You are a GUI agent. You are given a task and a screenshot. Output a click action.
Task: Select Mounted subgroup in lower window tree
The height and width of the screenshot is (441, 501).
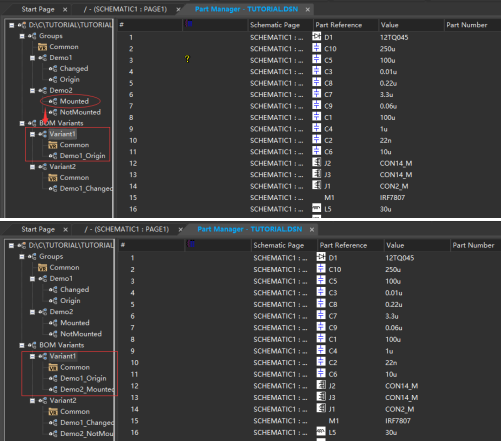tap(75, 323)
